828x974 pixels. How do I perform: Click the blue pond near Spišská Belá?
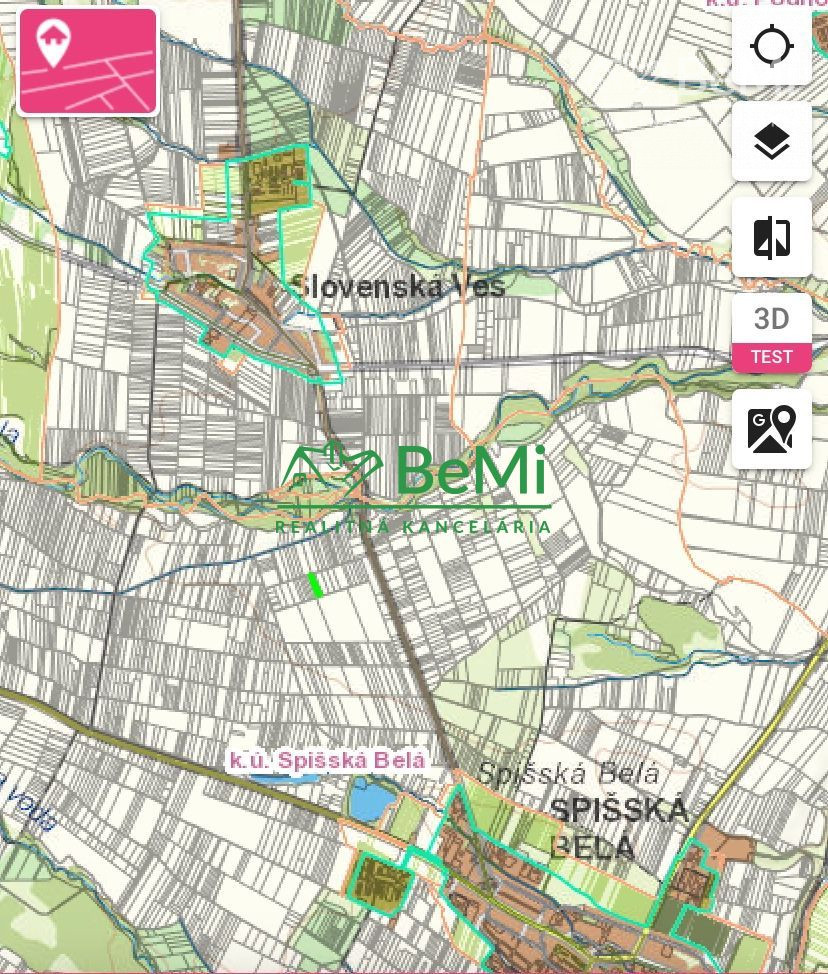tap(371, 799)
